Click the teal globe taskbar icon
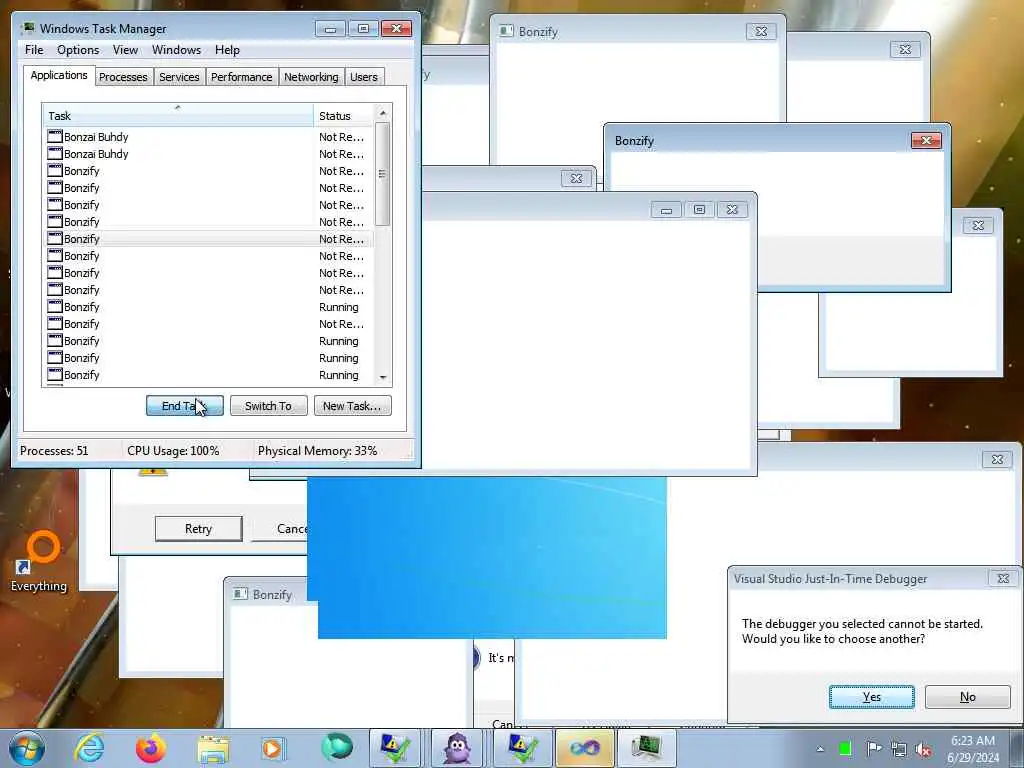 [337, 748]
